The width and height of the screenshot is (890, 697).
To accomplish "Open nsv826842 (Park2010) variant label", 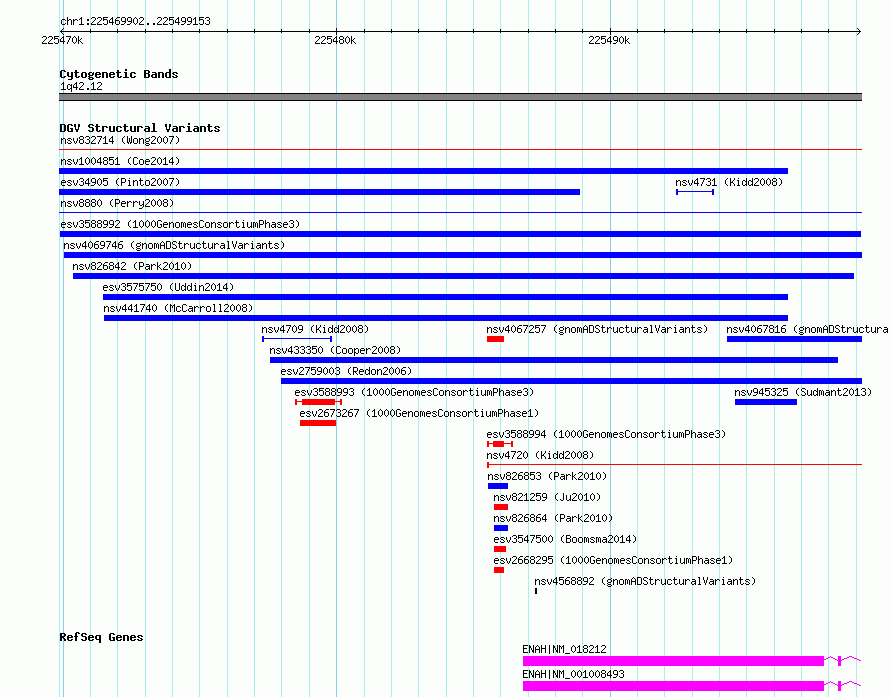I will [x=132, y=266].
